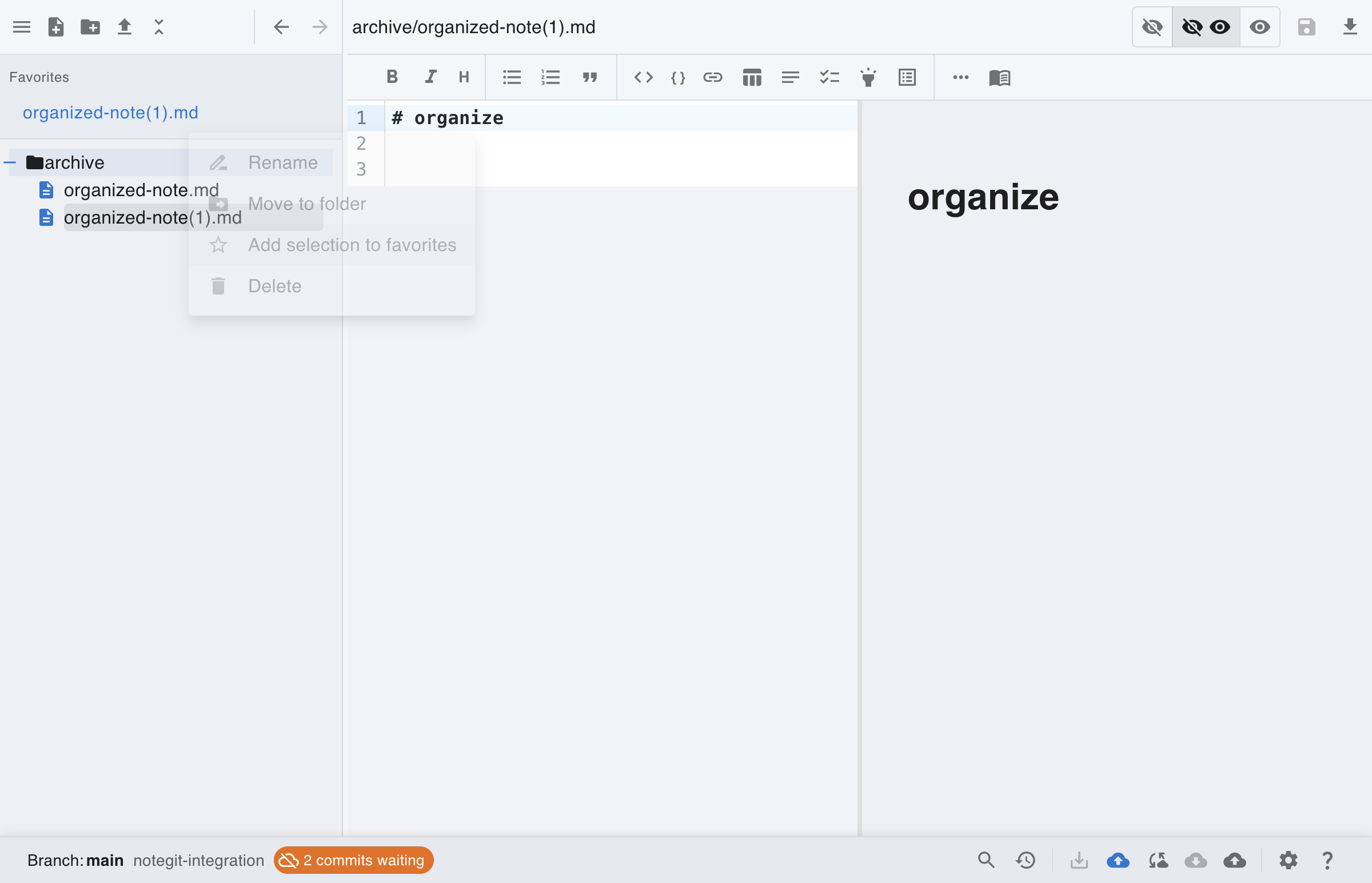This screenshot has height=883, width=1372.
Task: Open more editor options ellipsis
Action: point(960,77)
